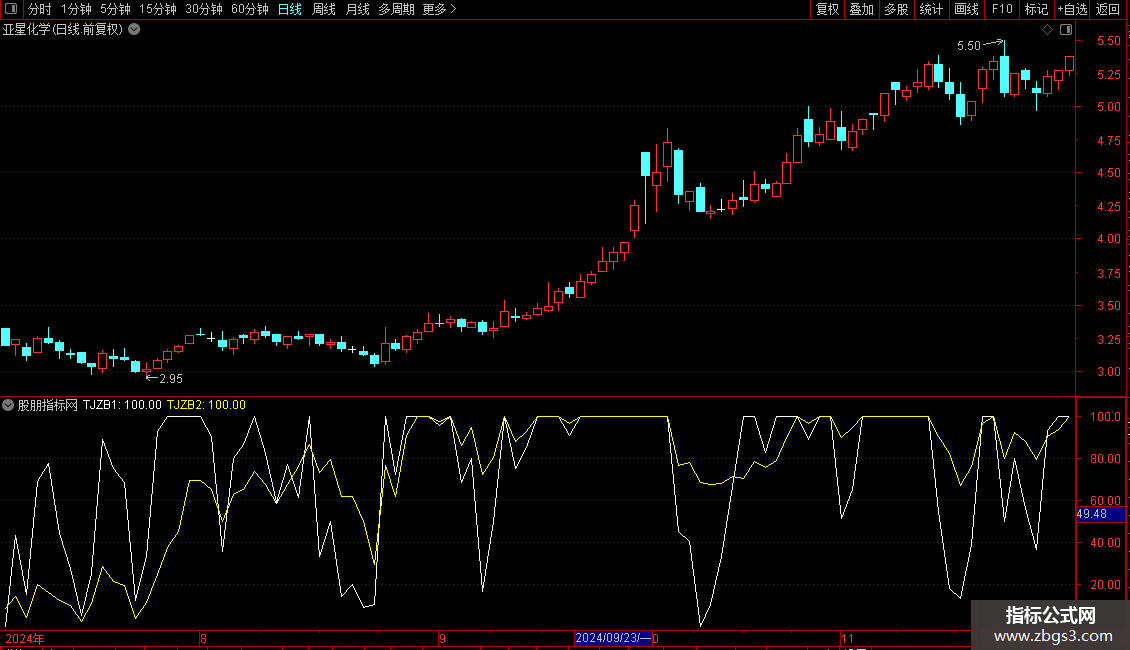Switch to 周线 weekly chart
The height and width of the screenshot is (650, 1130).
(x=324, y=9)
